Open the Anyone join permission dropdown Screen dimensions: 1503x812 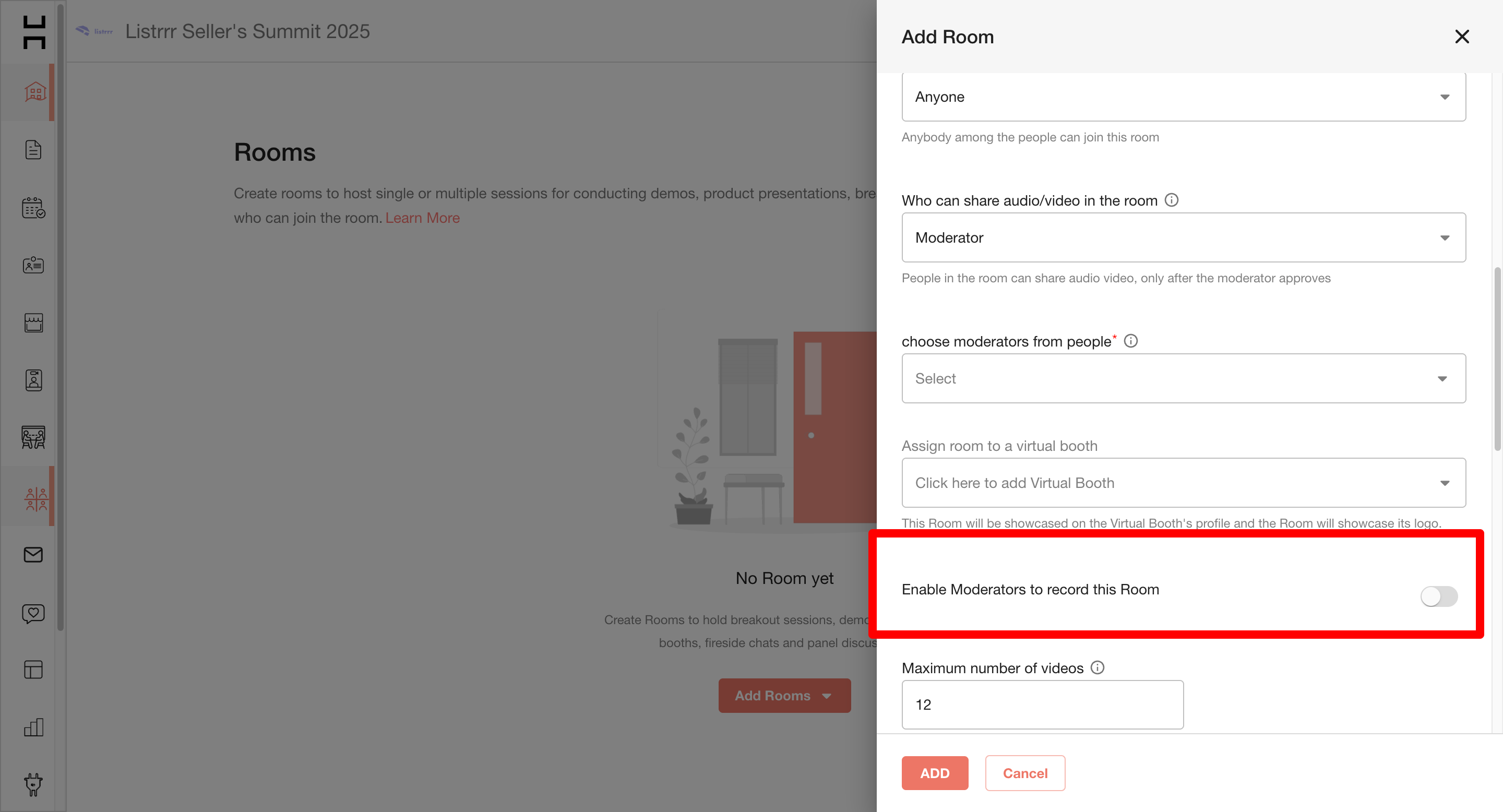1183,97
